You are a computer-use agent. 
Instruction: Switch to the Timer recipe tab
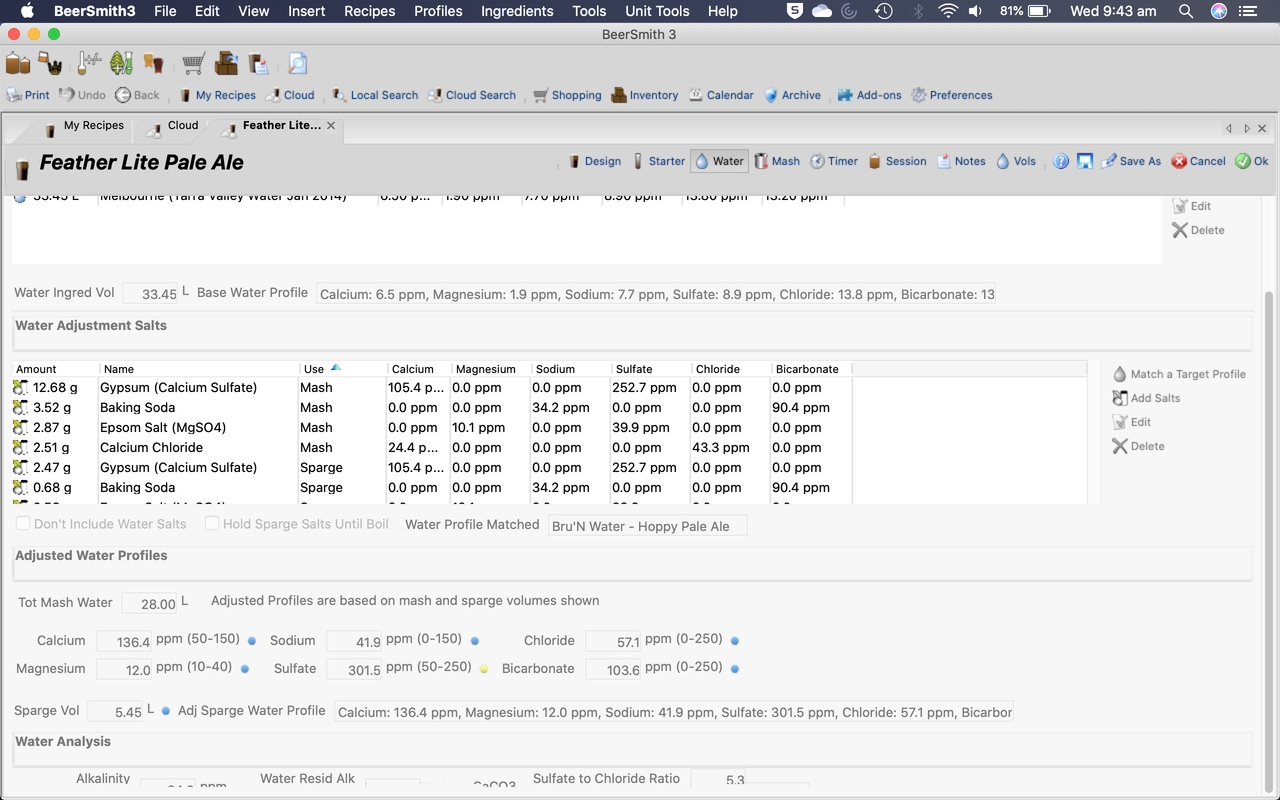[834, 161]
